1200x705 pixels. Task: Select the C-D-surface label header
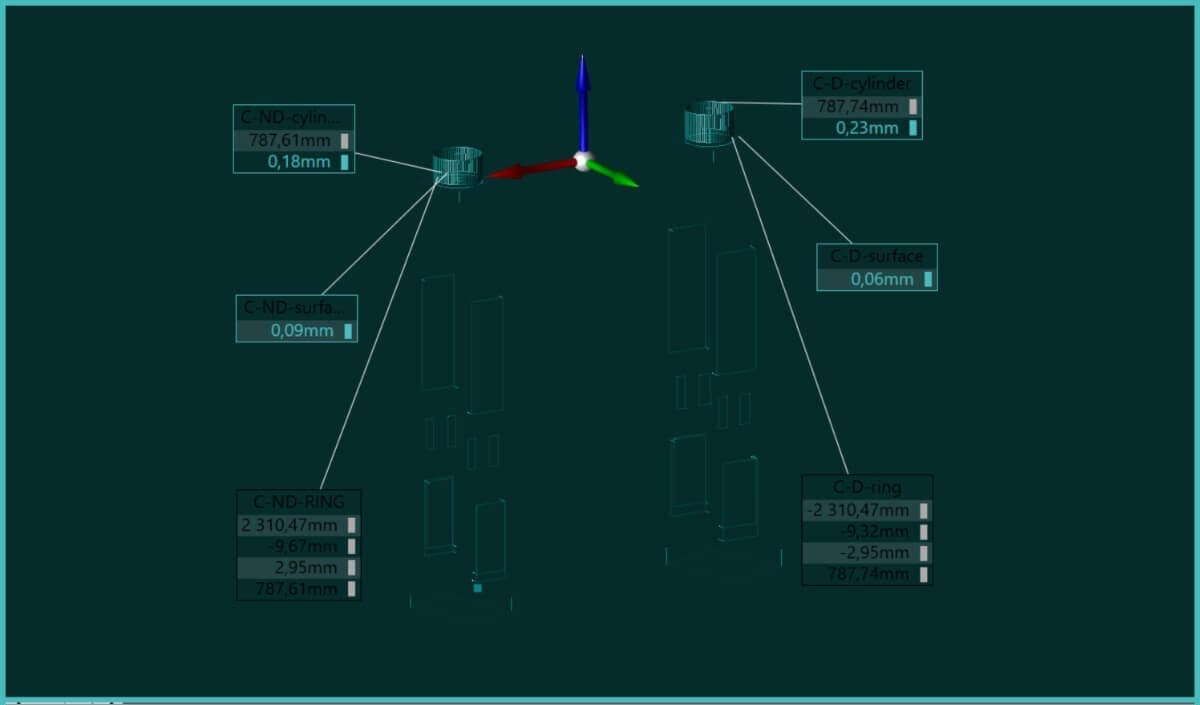click(876, 256)
